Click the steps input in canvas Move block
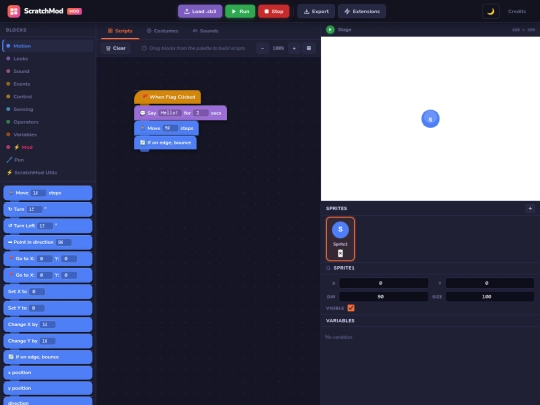 [x=170, y=128]
